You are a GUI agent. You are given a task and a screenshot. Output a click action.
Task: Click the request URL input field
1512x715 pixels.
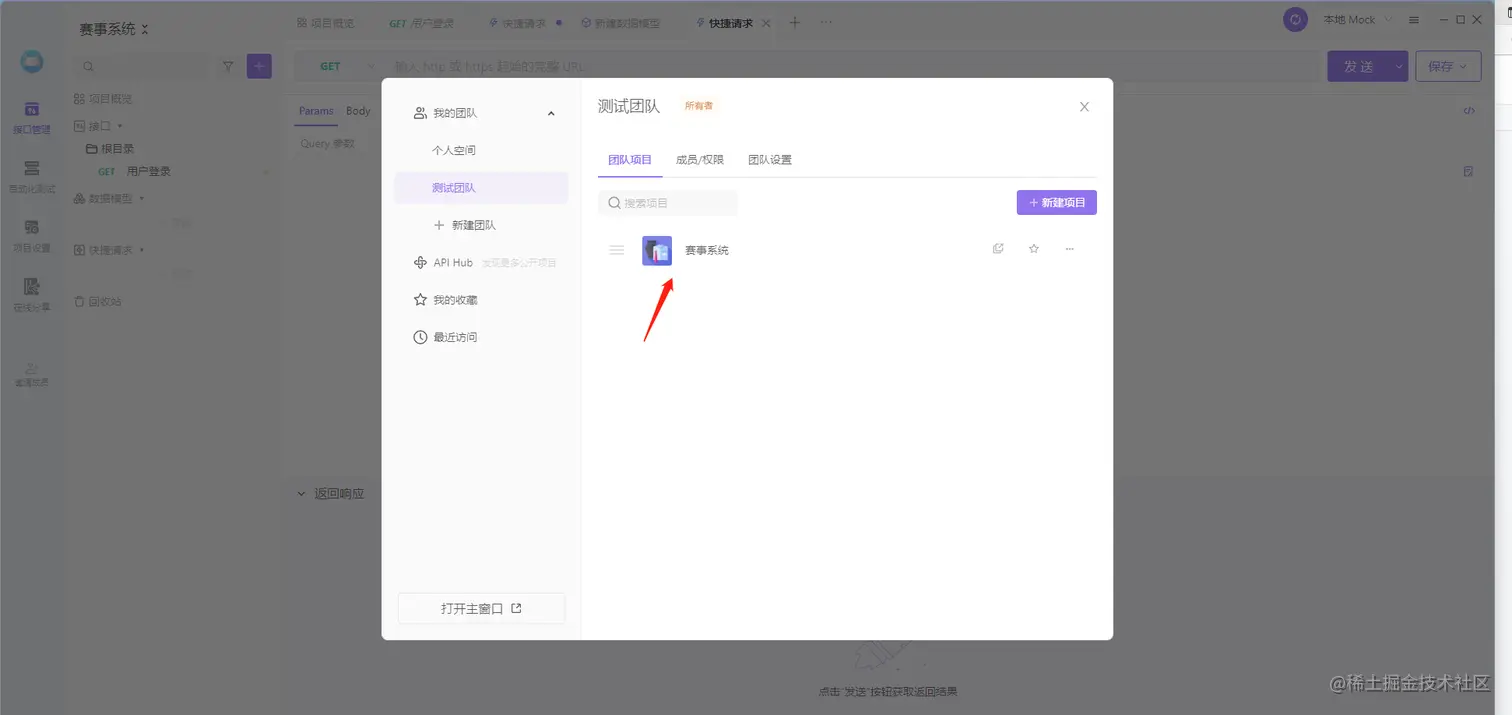pos(850,67)
